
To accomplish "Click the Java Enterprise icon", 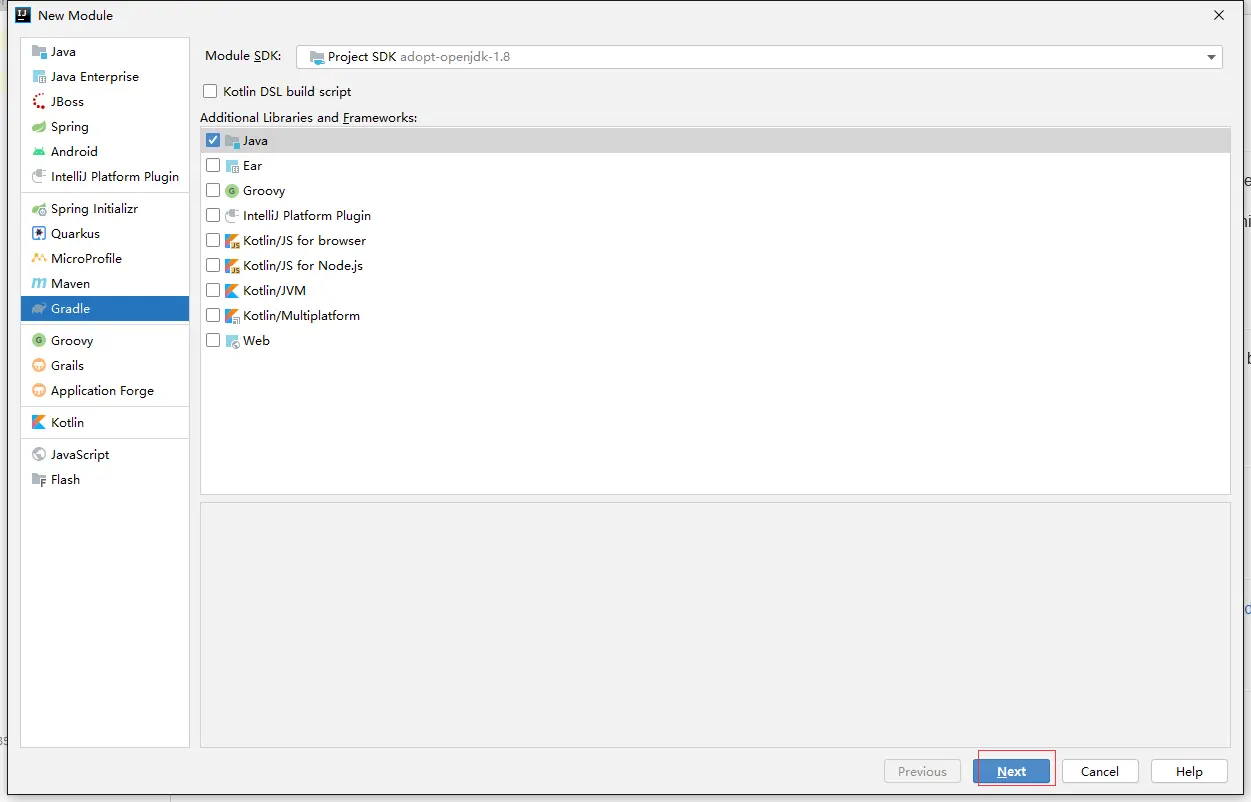I will click(x=39, y=77).
